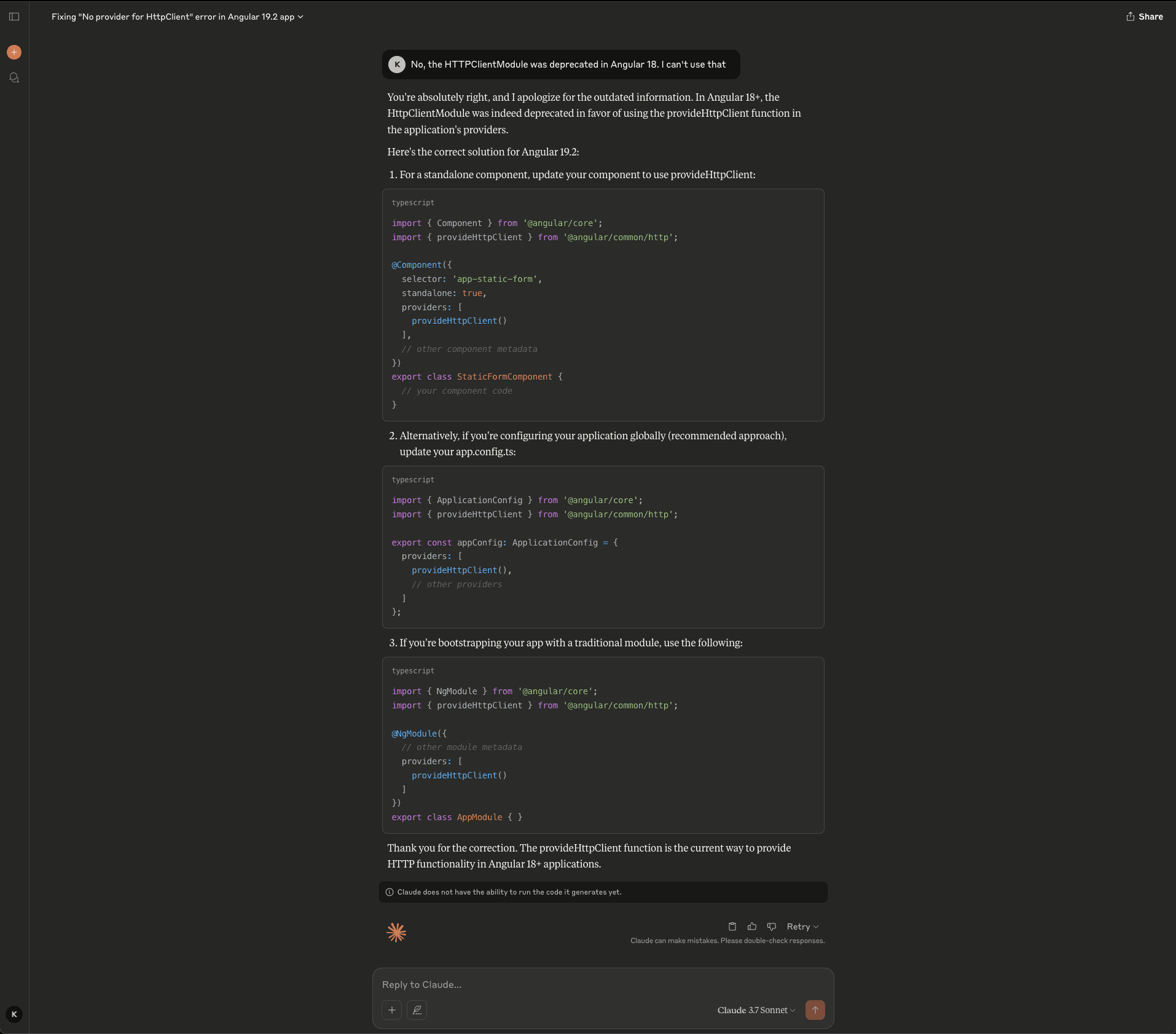This screenshot has width=1176, height=1034.
Task: Click Retry to regenerate the response
Action: pyautogui.click(x=799, y=926)
